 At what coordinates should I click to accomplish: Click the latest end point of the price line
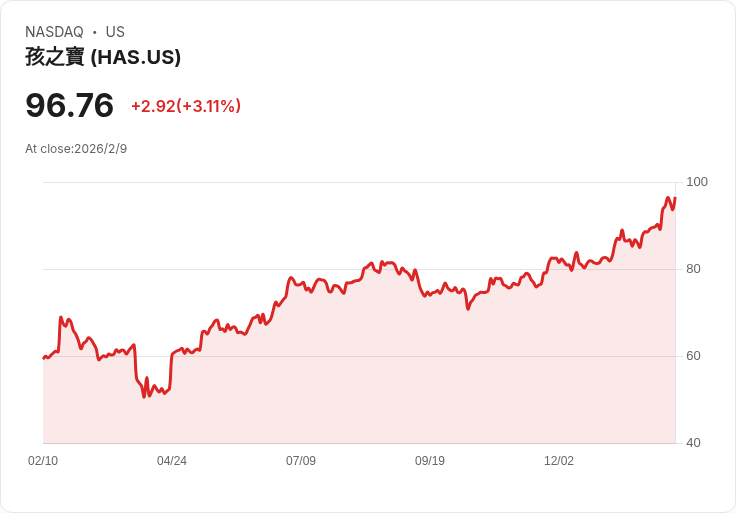(x=675, y=198)
